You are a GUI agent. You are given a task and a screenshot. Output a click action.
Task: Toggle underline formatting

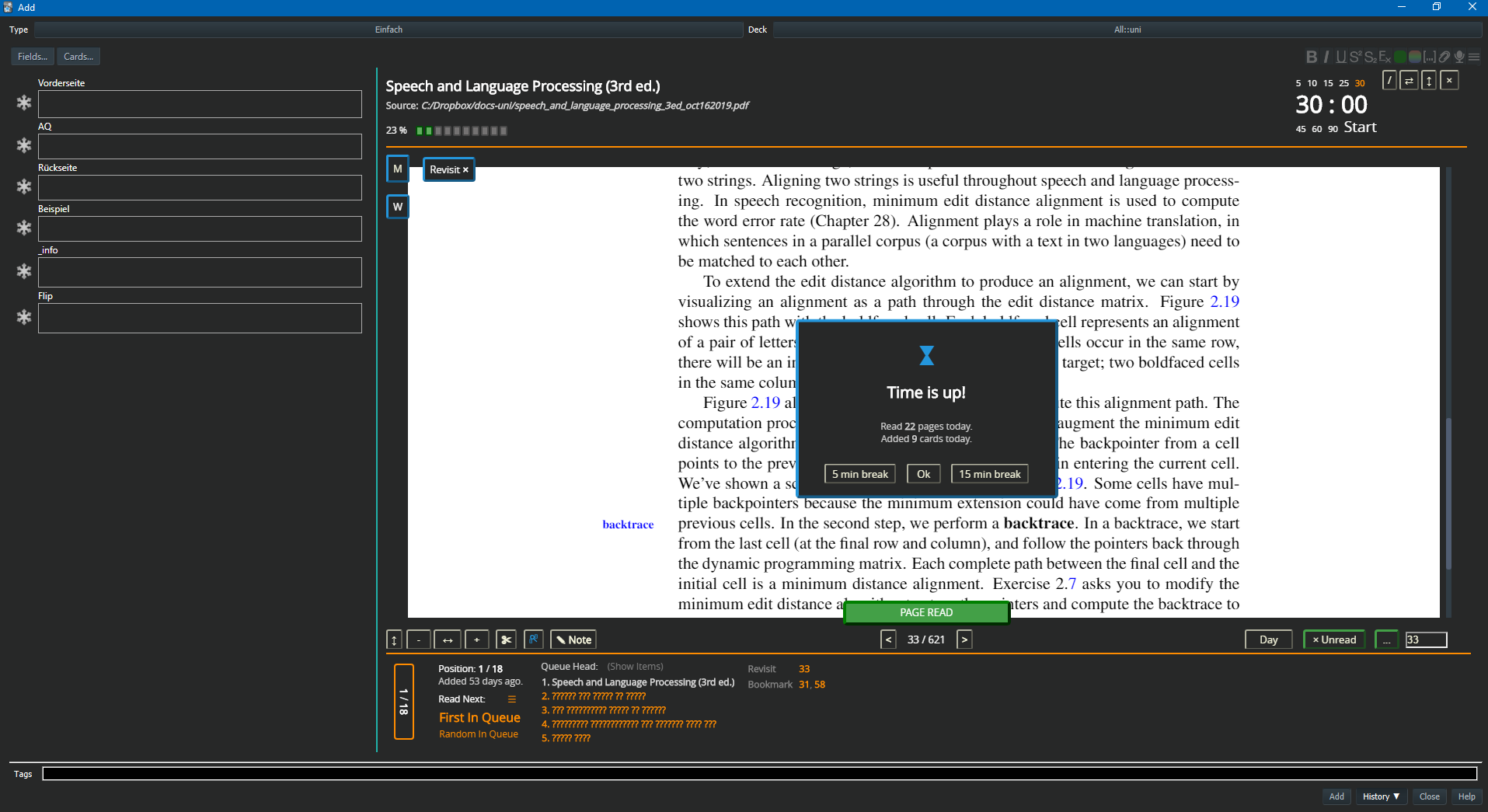click(1341, 57)
